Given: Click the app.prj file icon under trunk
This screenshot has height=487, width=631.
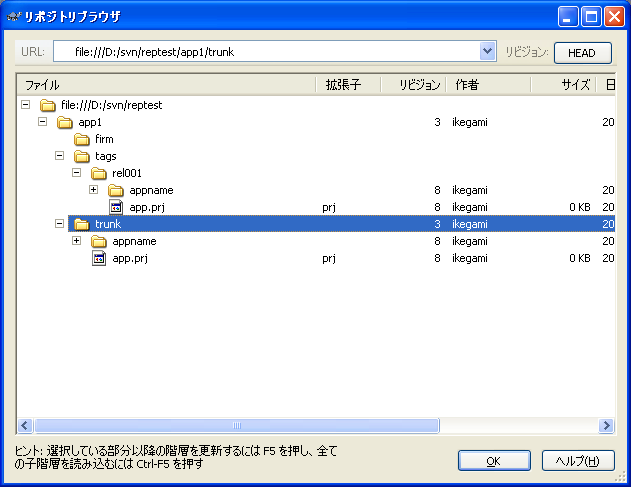Looking at the screenshot, I should click(x=99, y=258).
